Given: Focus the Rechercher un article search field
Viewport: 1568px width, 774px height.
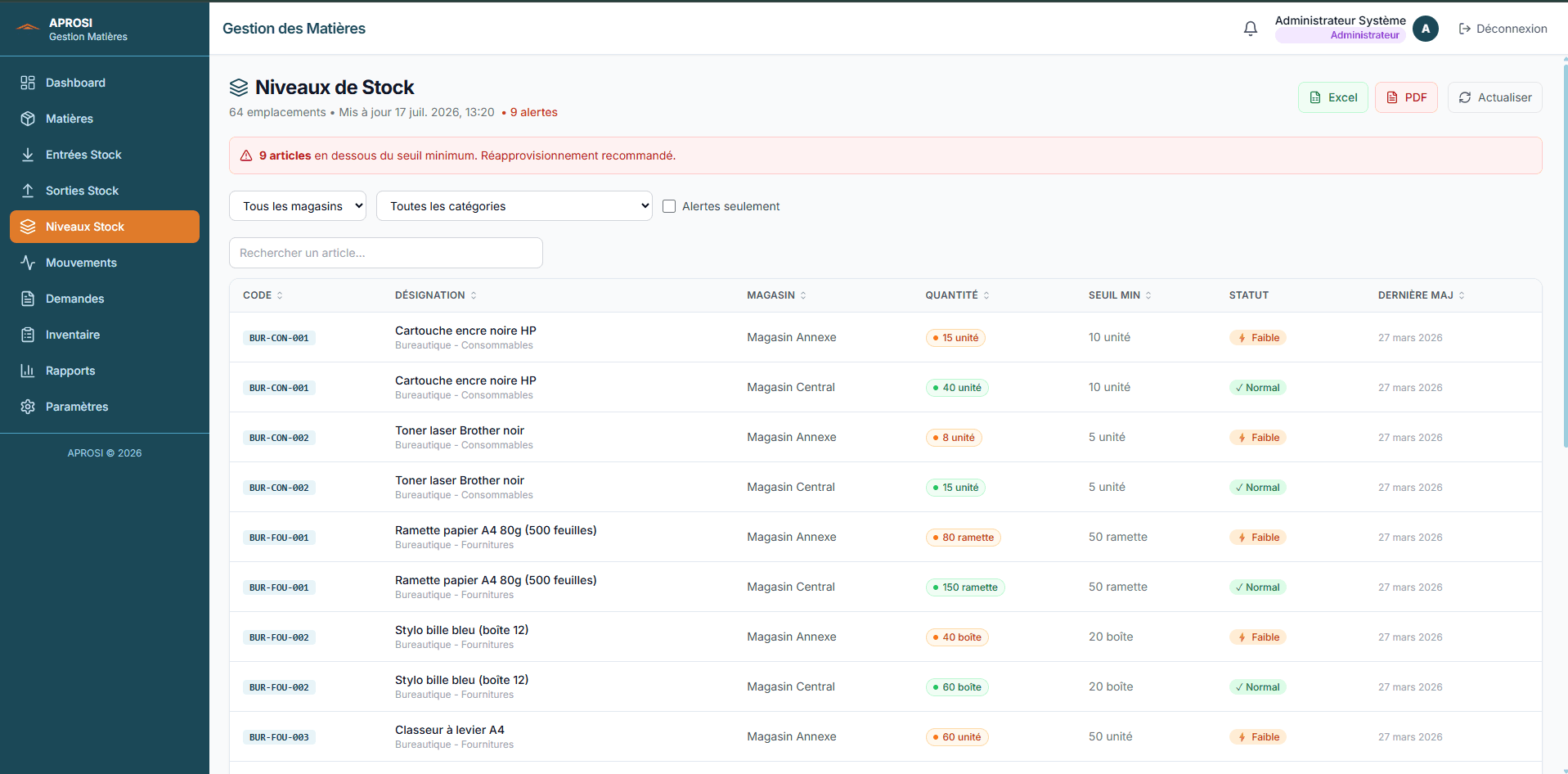Looking at the screenshot, I should click(386, 253).
